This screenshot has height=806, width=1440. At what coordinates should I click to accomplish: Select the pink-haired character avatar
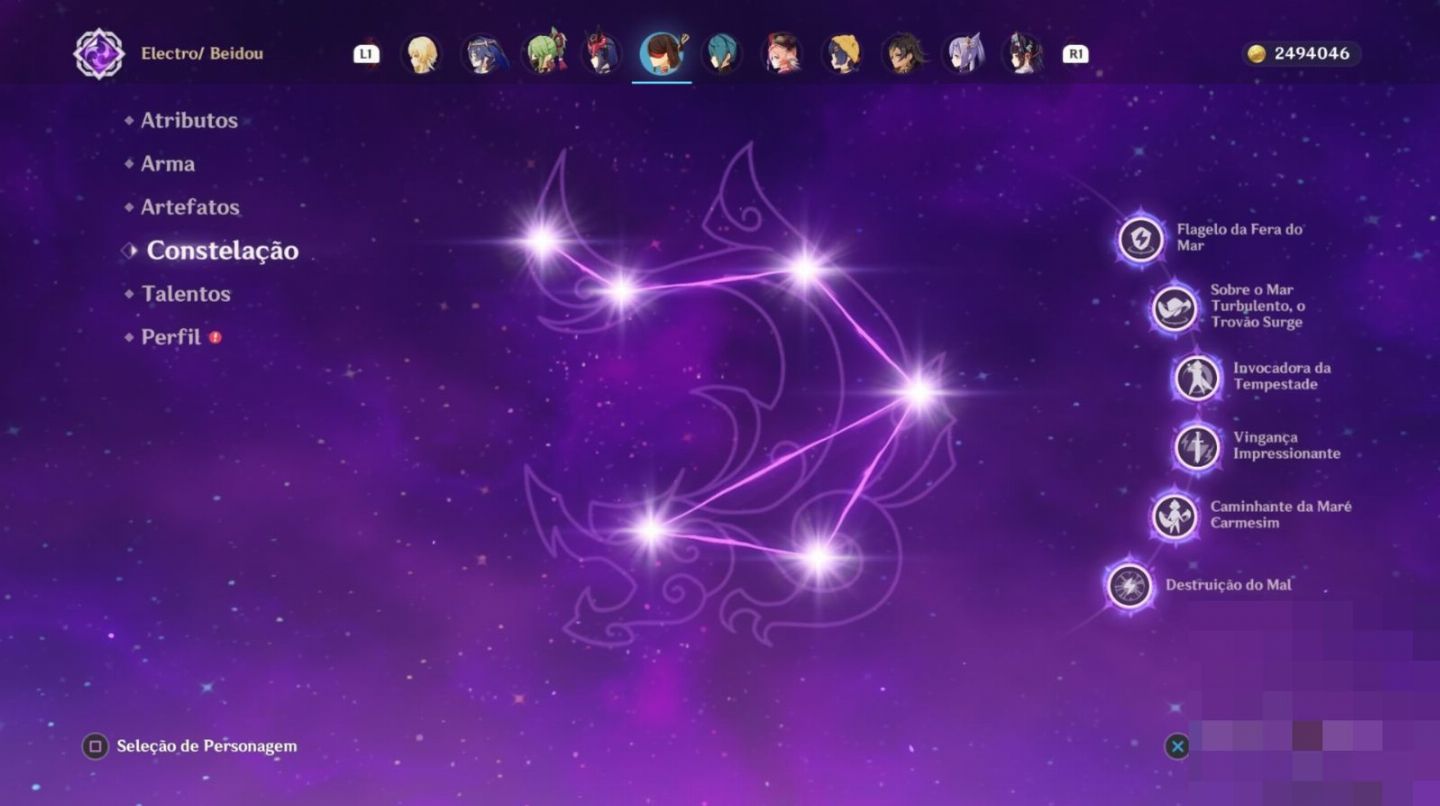(782, 54)
